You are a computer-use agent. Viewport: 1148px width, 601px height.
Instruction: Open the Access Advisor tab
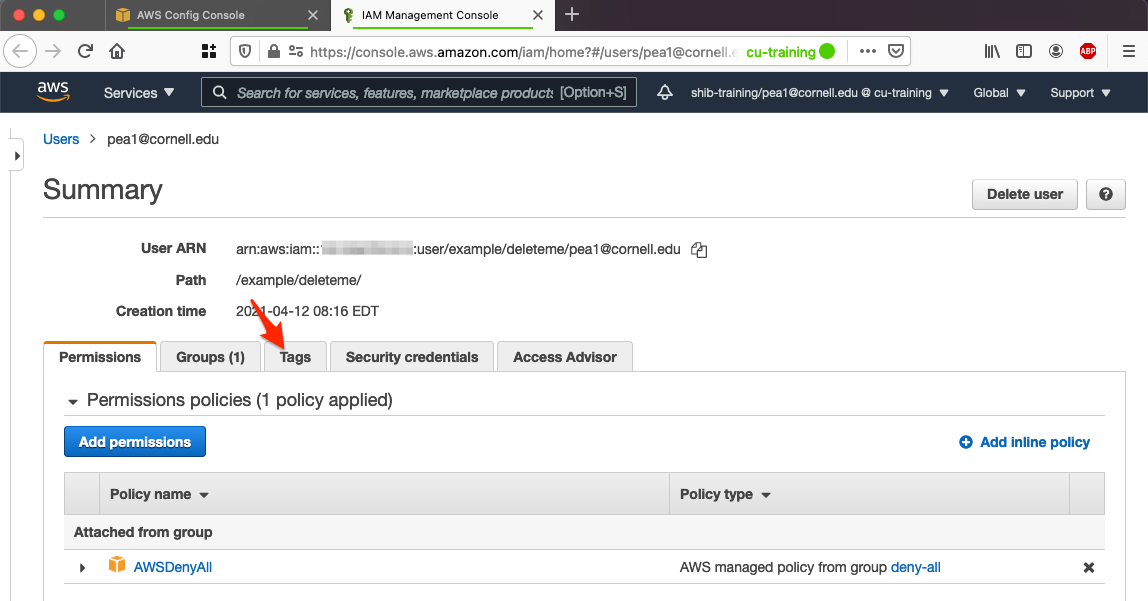click(564, 357)
